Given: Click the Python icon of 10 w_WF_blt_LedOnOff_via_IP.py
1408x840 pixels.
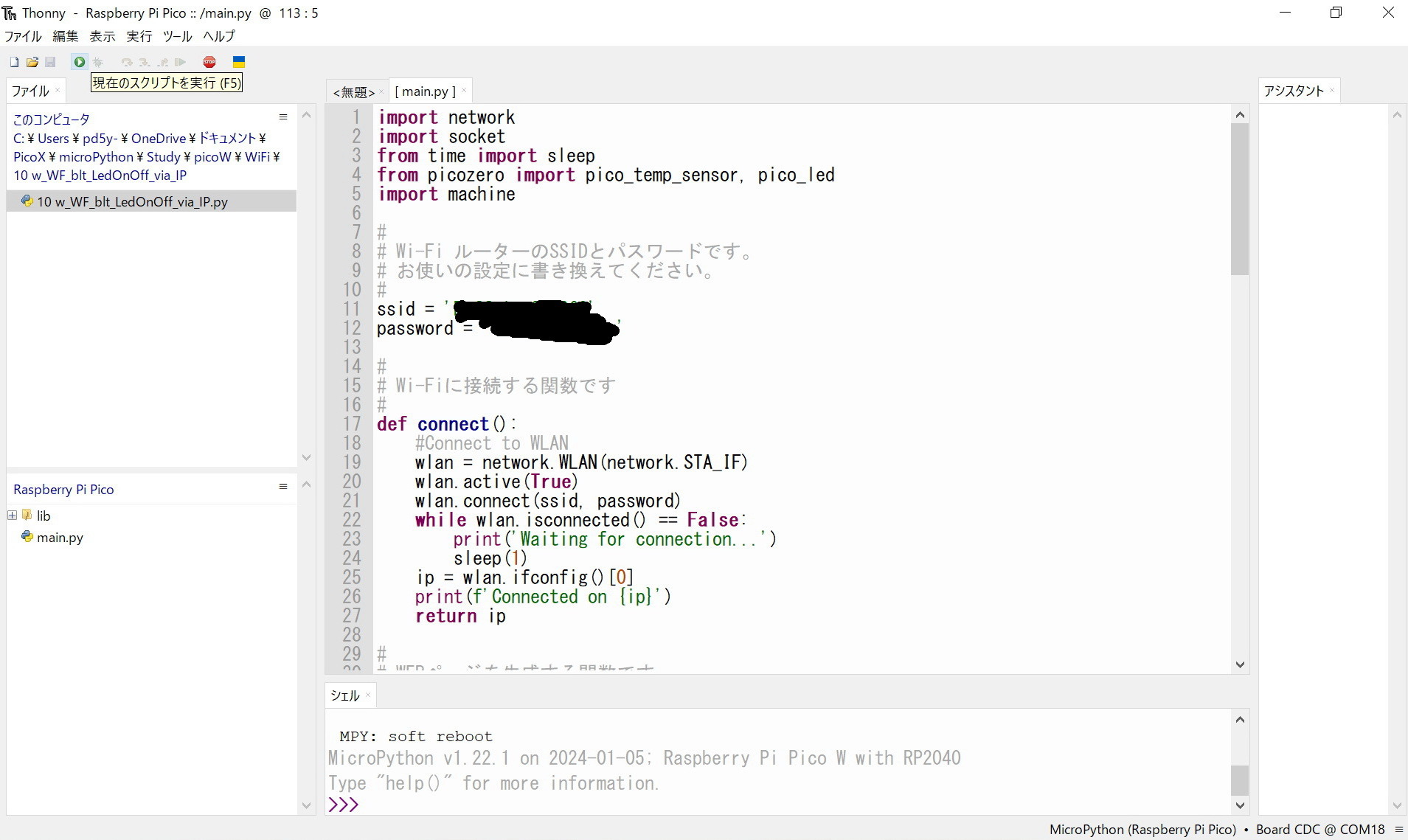Looking at the screenshot, I should point(27,201).
